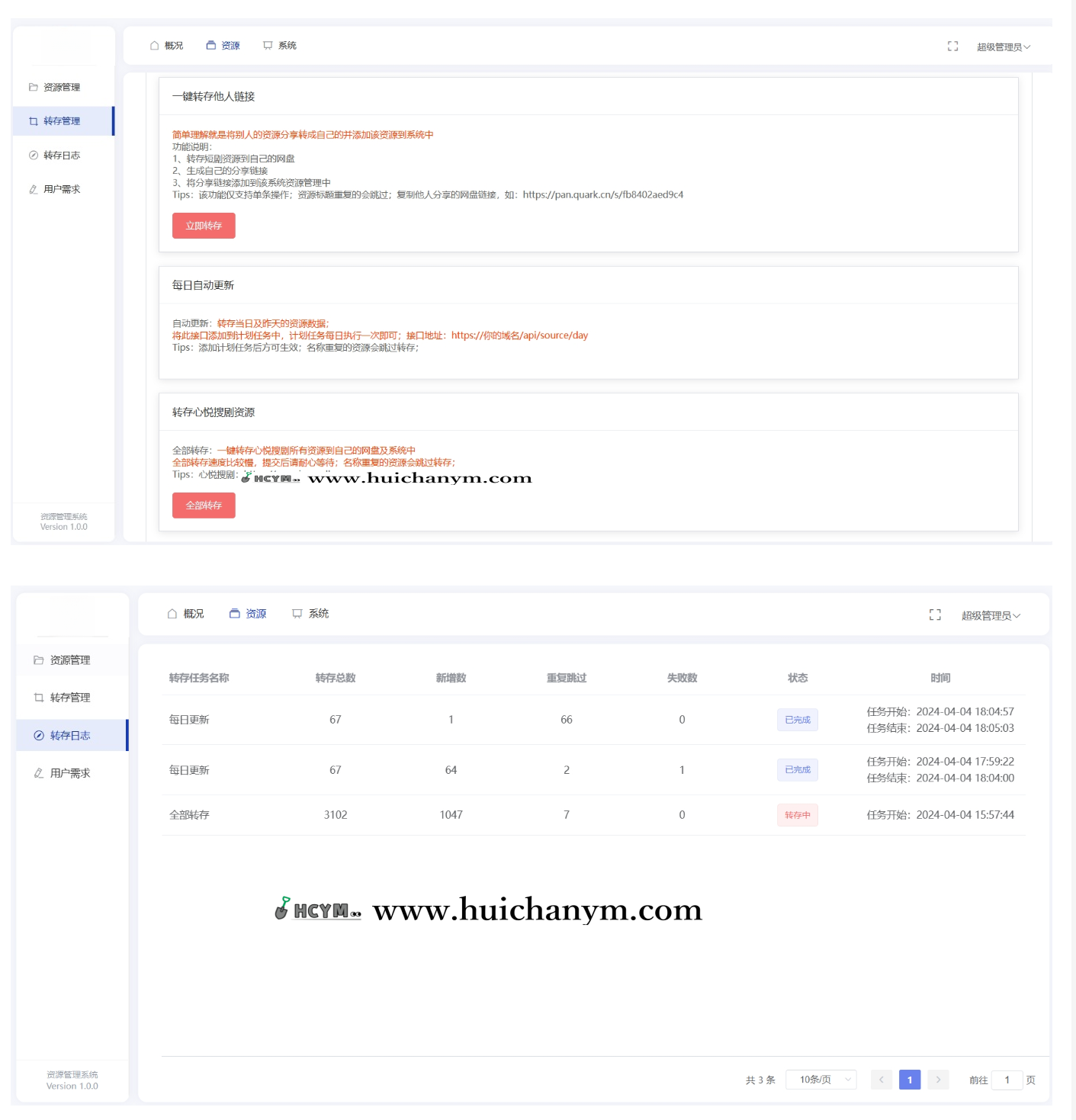Click the 资源 browser icon in top bar
Viewport: 1076px width, 1120px height.
click(211, 45)
